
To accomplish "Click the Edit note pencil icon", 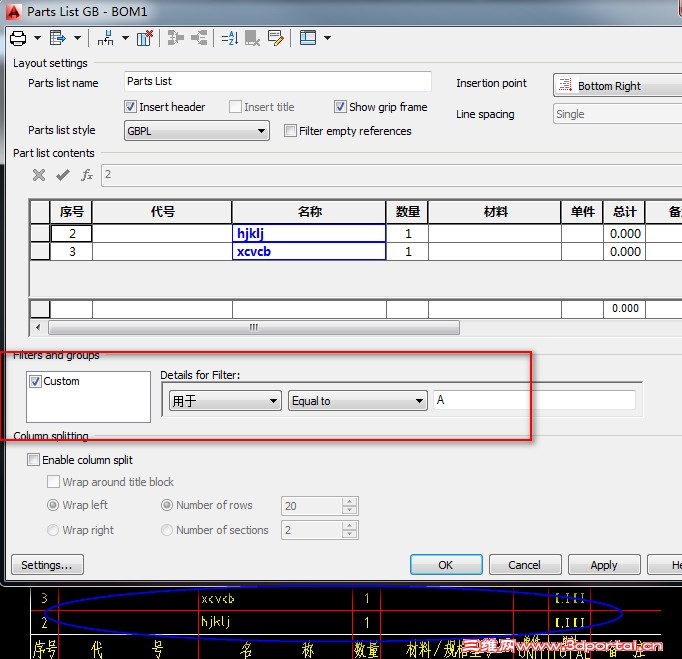I will tap(276, 38).
